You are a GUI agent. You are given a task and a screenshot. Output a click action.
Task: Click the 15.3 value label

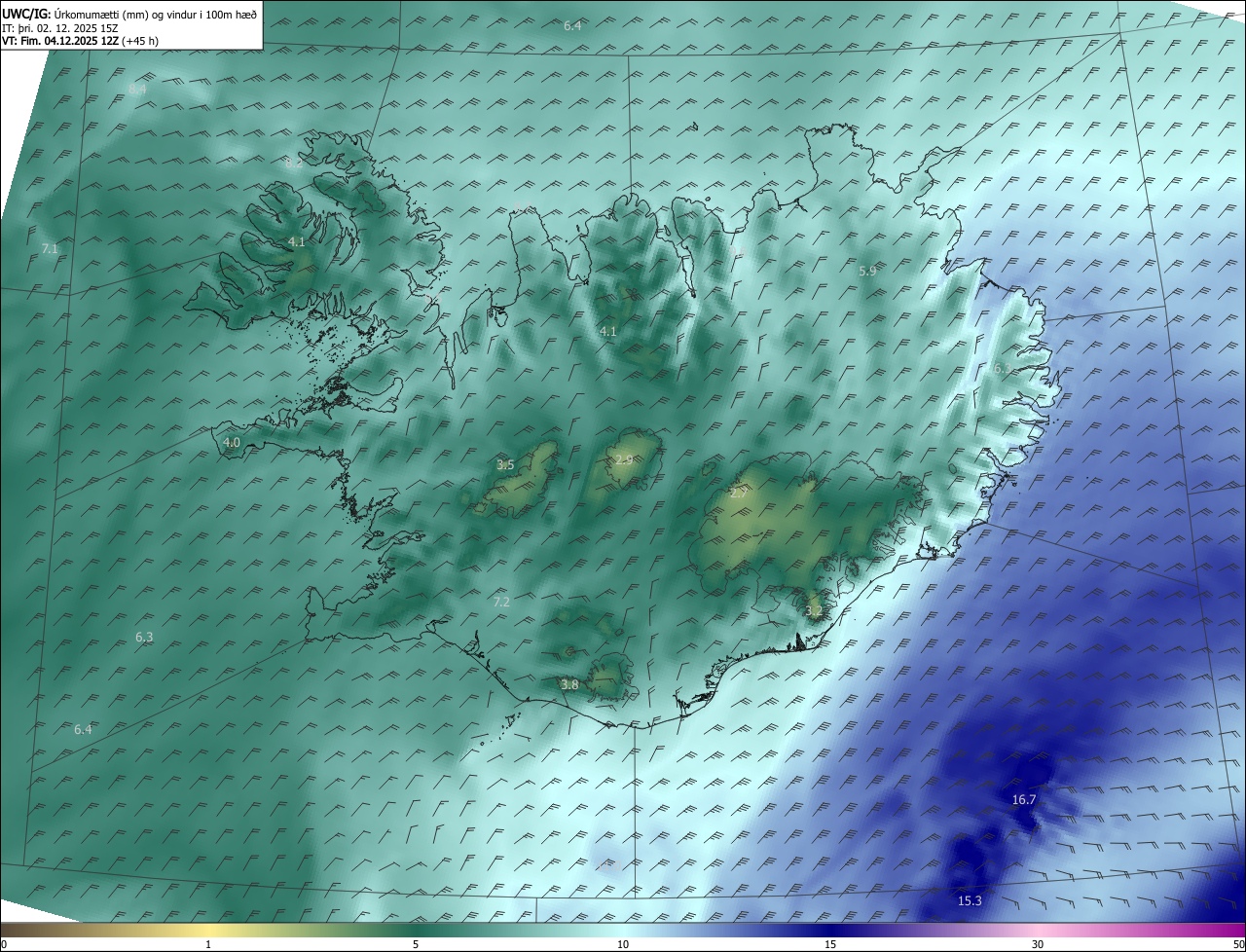(x=970, y=900)
